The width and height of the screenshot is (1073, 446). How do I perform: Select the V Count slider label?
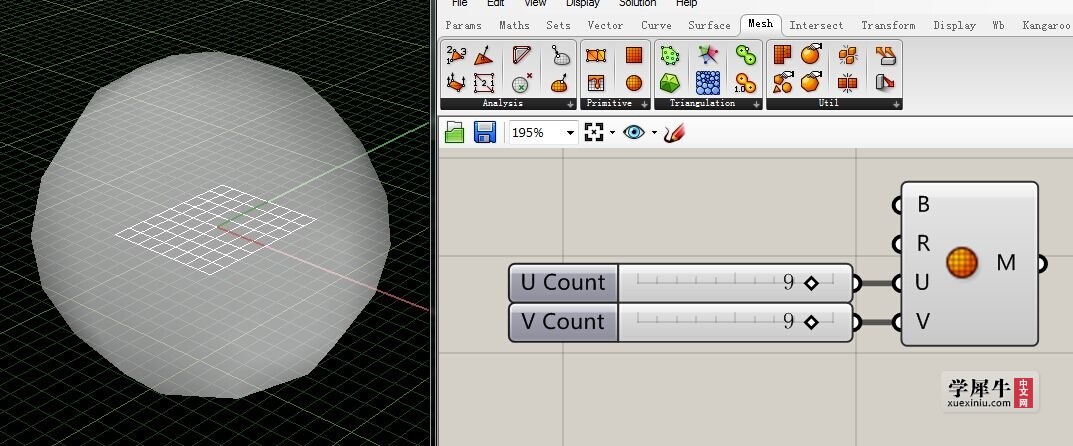[563, 322]
